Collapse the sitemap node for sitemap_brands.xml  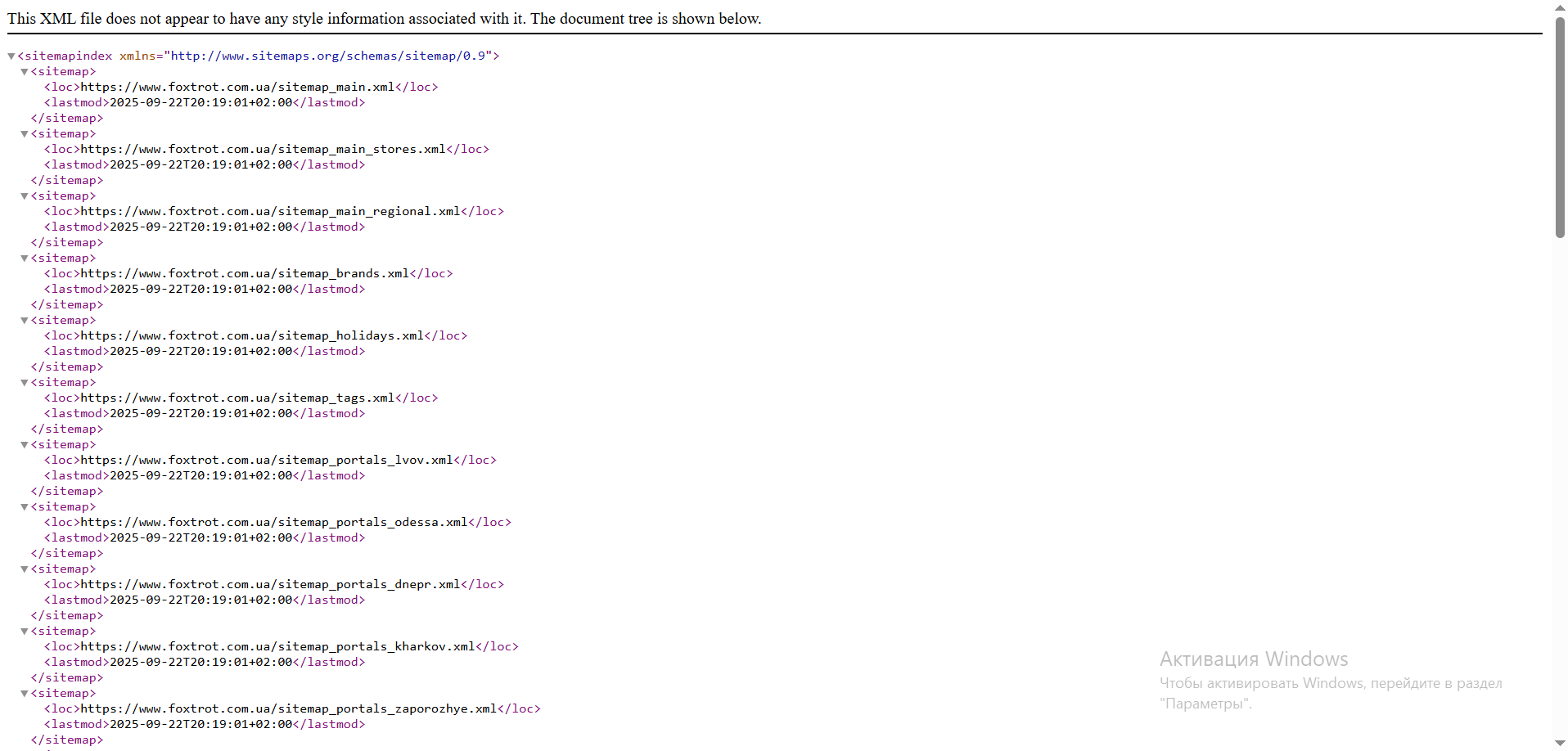[x=25, y=259]
